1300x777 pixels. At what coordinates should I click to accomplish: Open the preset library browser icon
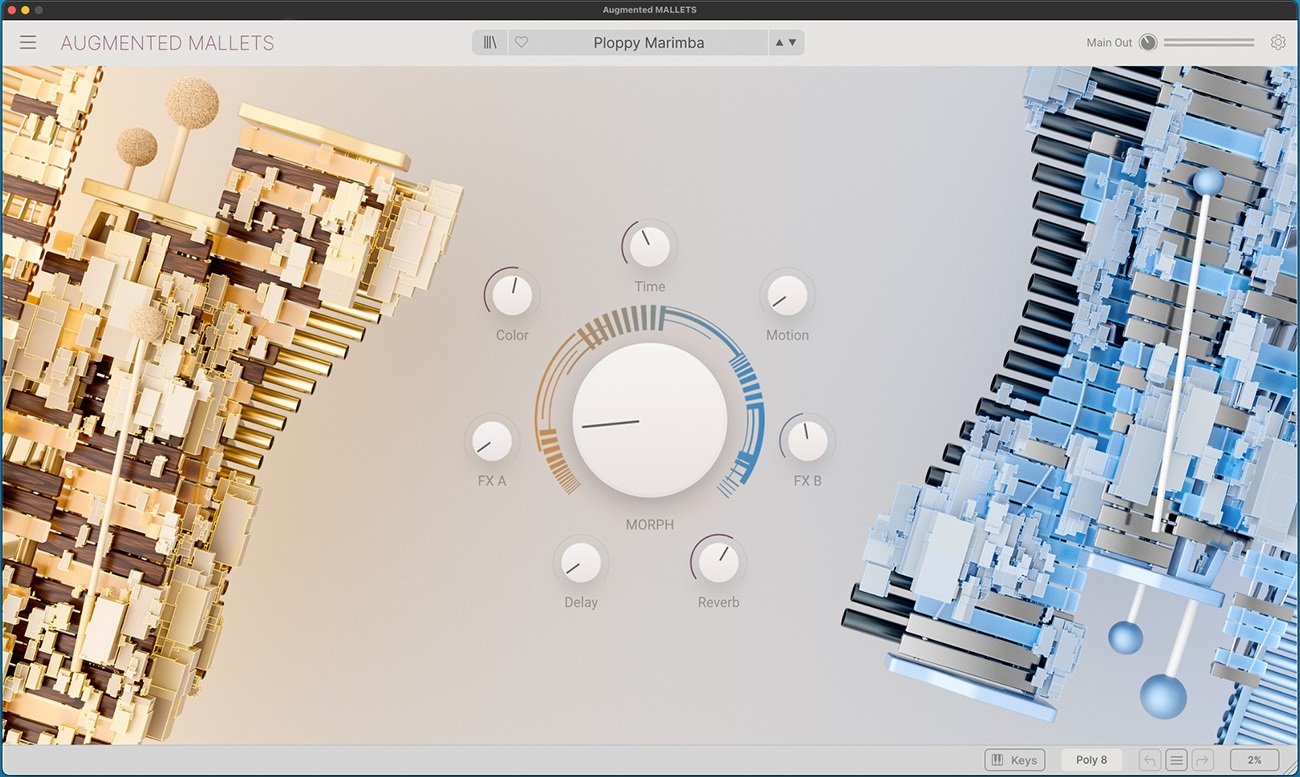click(x=490, y=42)
